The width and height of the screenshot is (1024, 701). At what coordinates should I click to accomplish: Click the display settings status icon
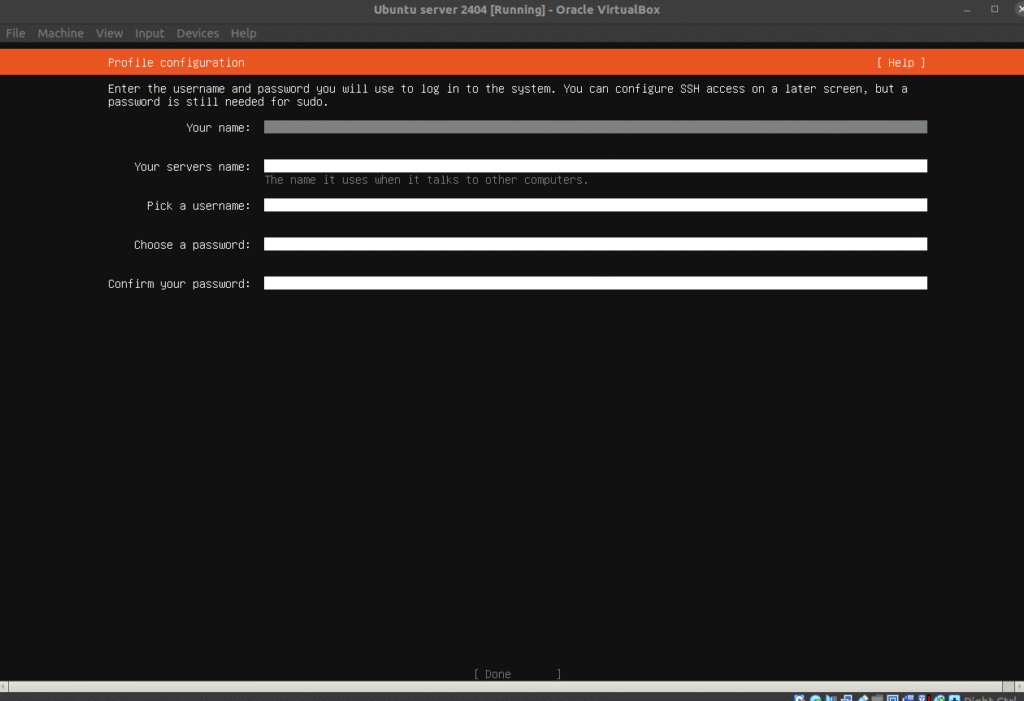(x=891, y=698)
